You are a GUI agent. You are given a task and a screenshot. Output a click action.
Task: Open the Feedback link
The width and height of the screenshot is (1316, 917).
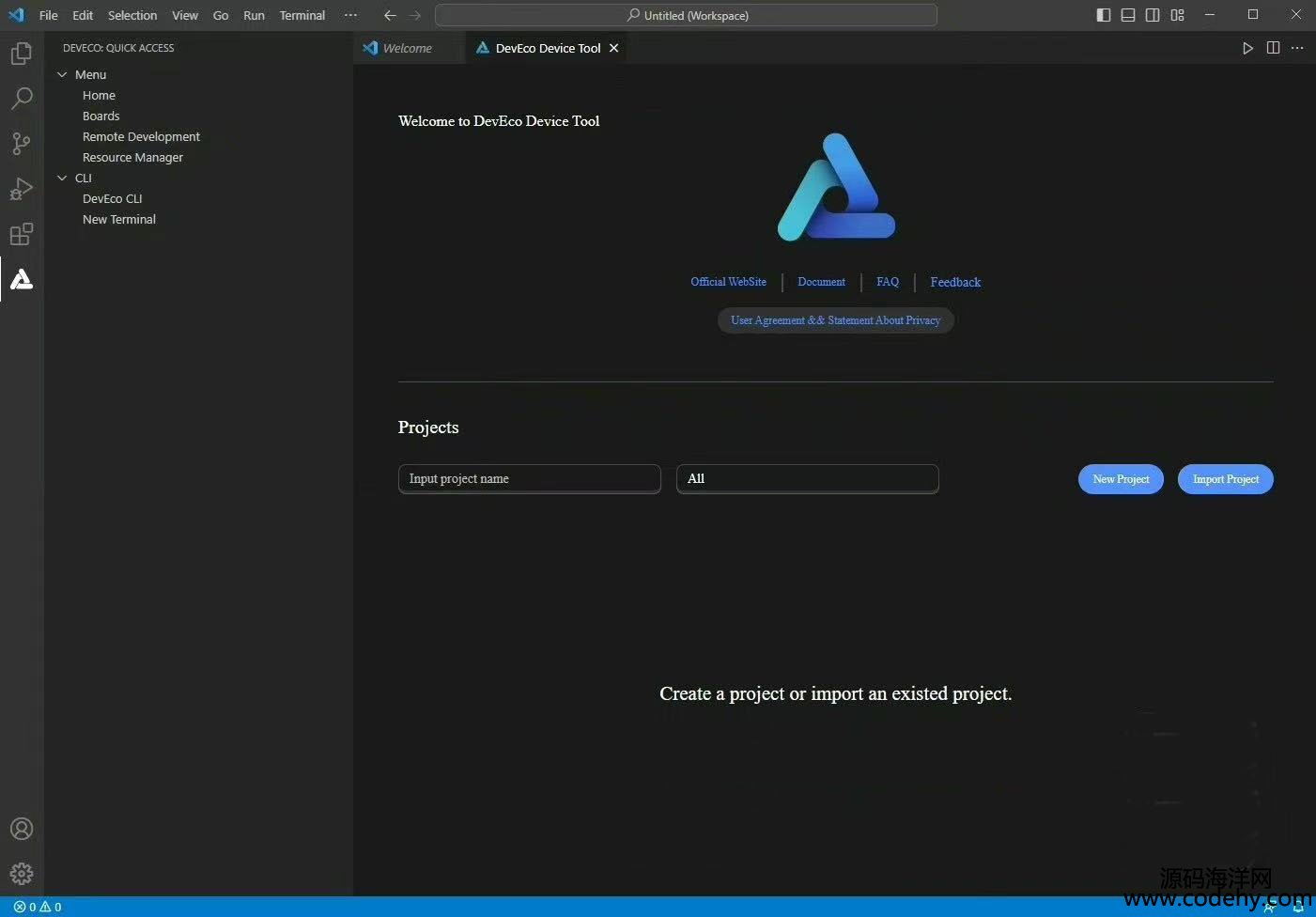(x=955, y=282)
